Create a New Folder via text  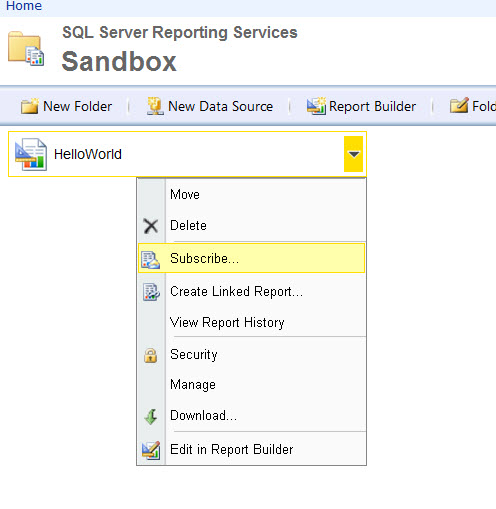[77, 106]
